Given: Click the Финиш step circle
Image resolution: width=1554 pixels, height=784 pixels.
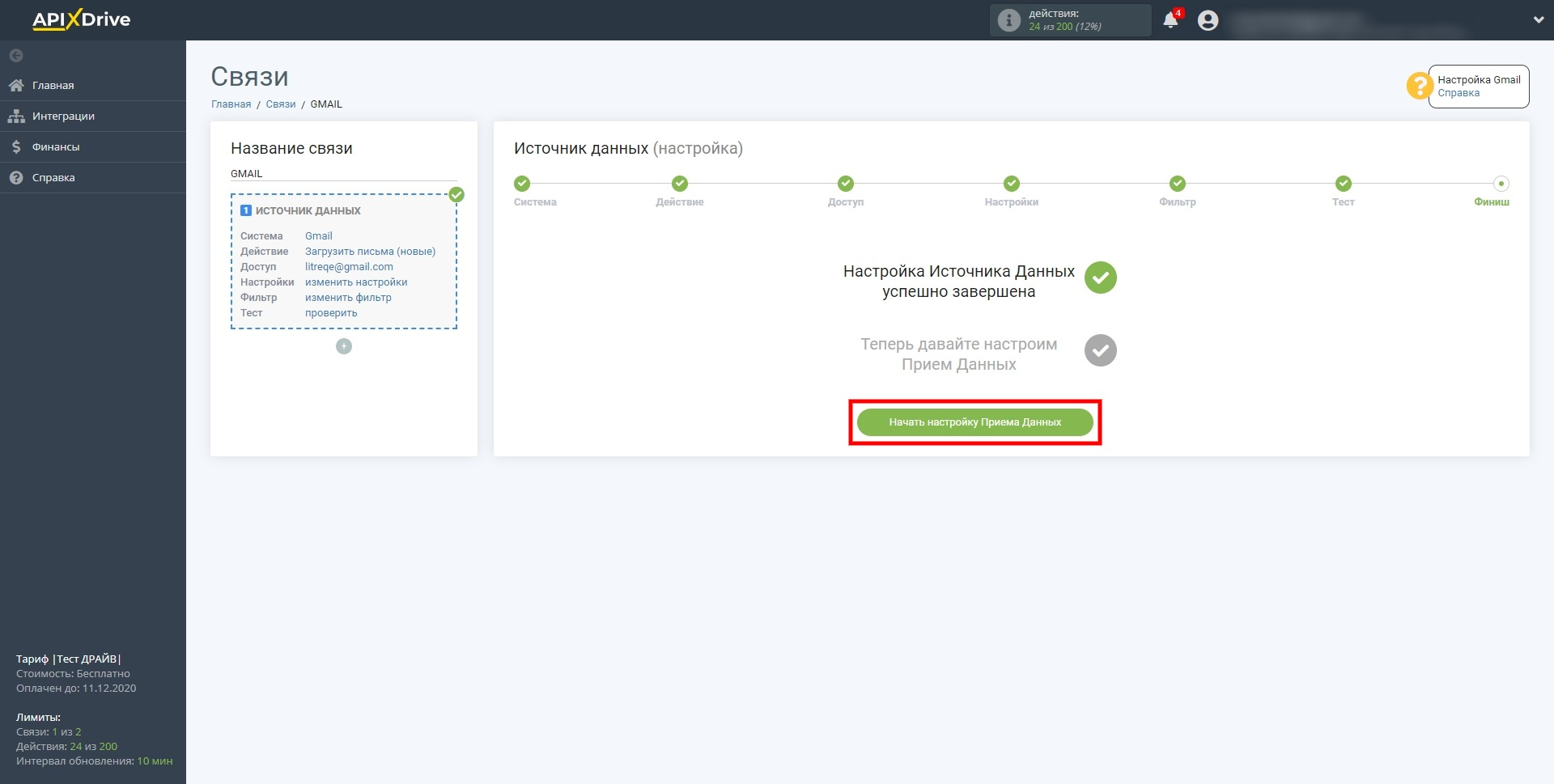Looking at the screenshot, I should (1501, 184).
